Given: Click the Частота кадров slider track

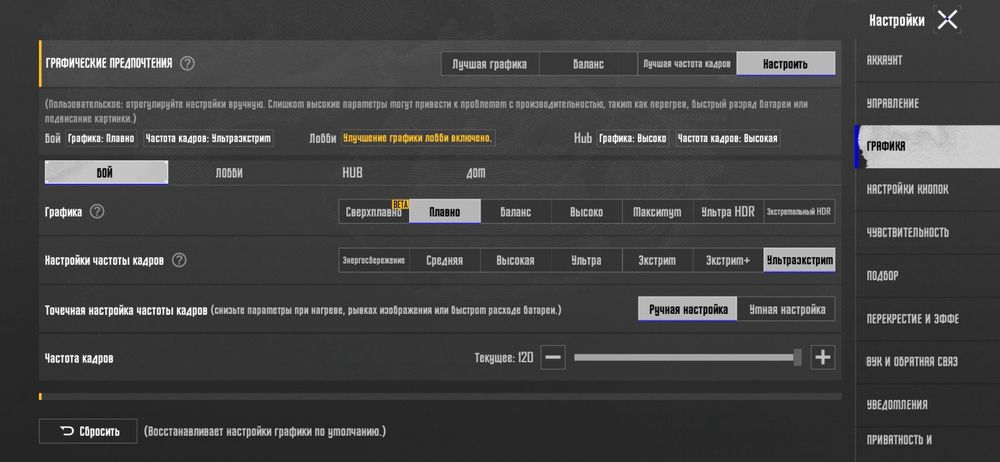Looking at the screenshot, I should point(688,357).
